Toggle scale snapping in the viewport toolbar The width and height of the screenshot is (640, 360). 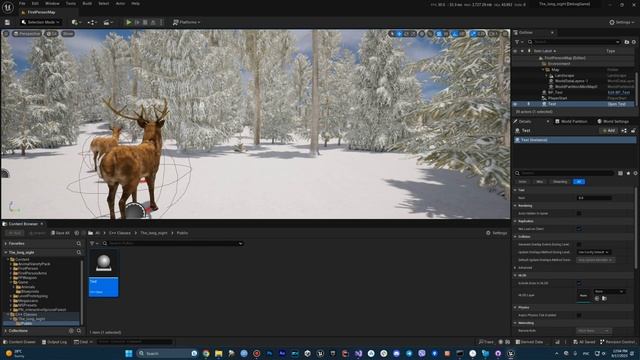[x=473, y=34]
